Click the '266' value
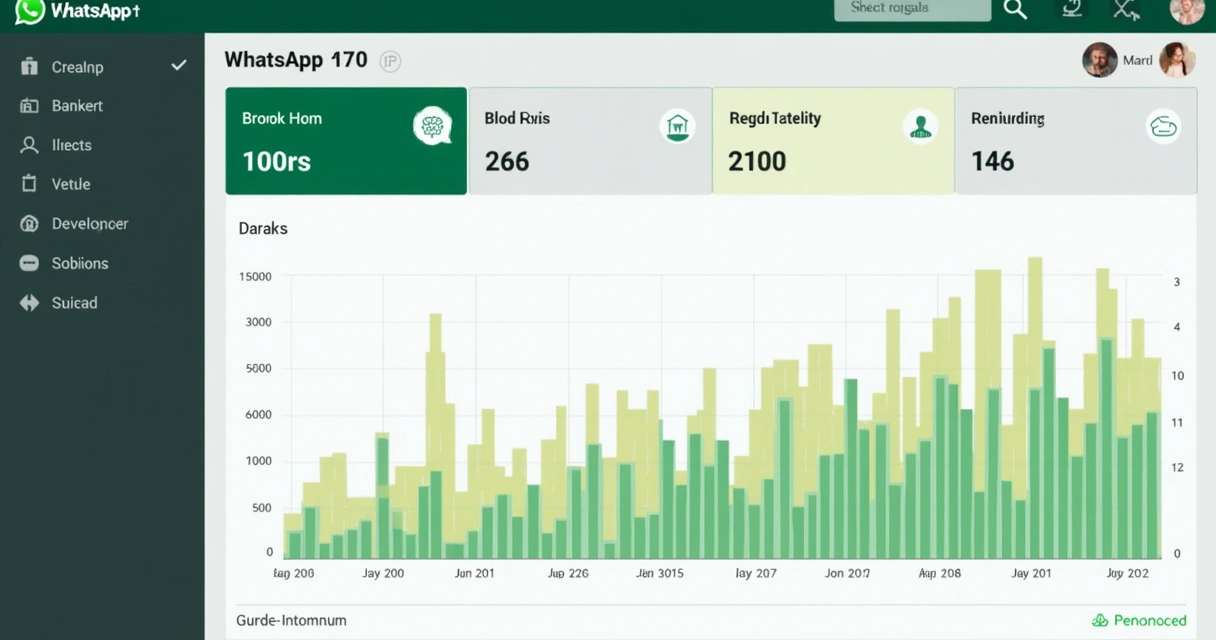This screenshot has height=640, width=1216. (x=507, y=161)
